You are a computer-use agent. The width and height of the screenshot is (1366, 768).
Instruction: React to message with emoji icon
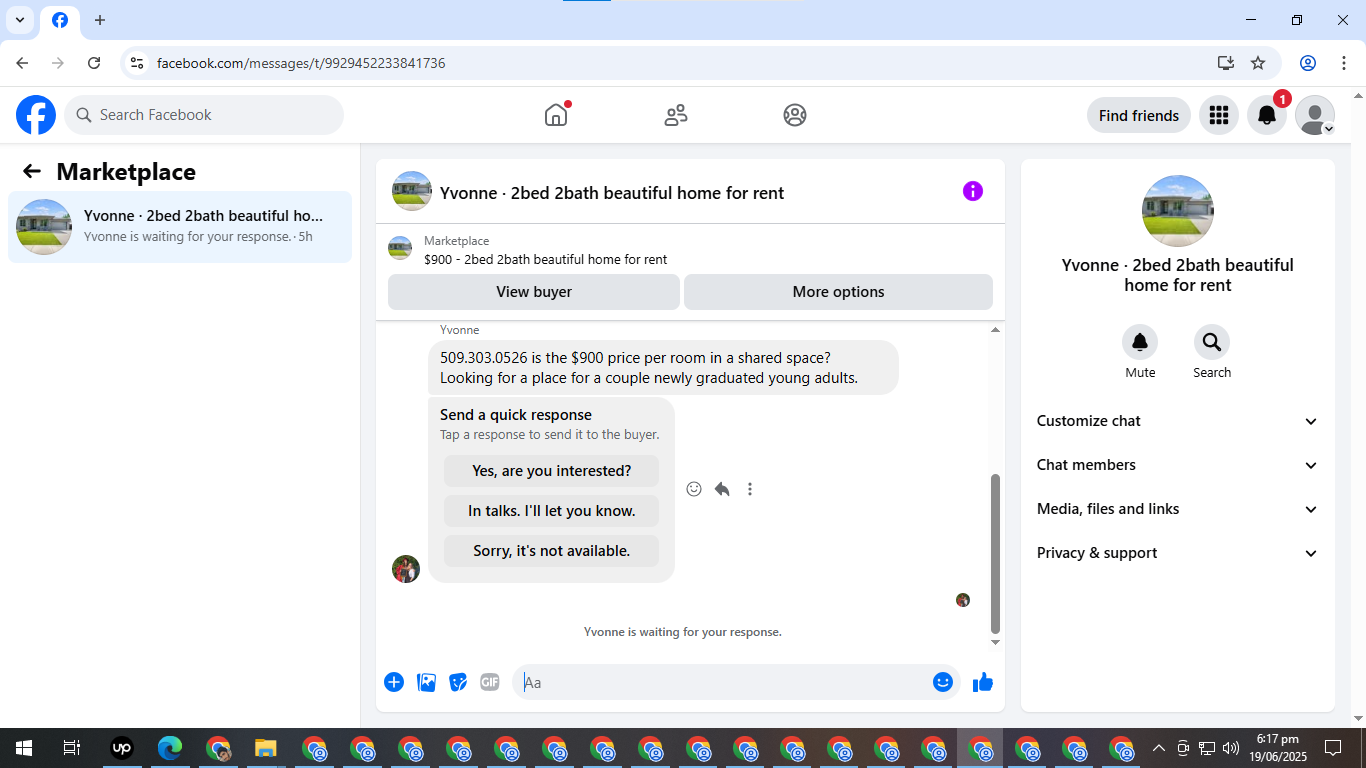694,489
